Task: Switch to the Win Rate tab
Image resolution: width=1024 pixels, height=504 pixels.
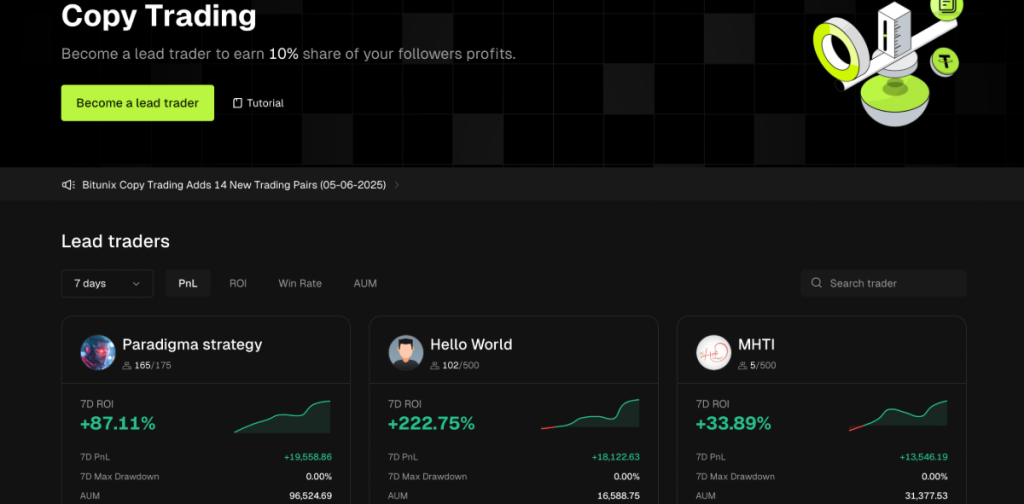Action: click(300, 283)
